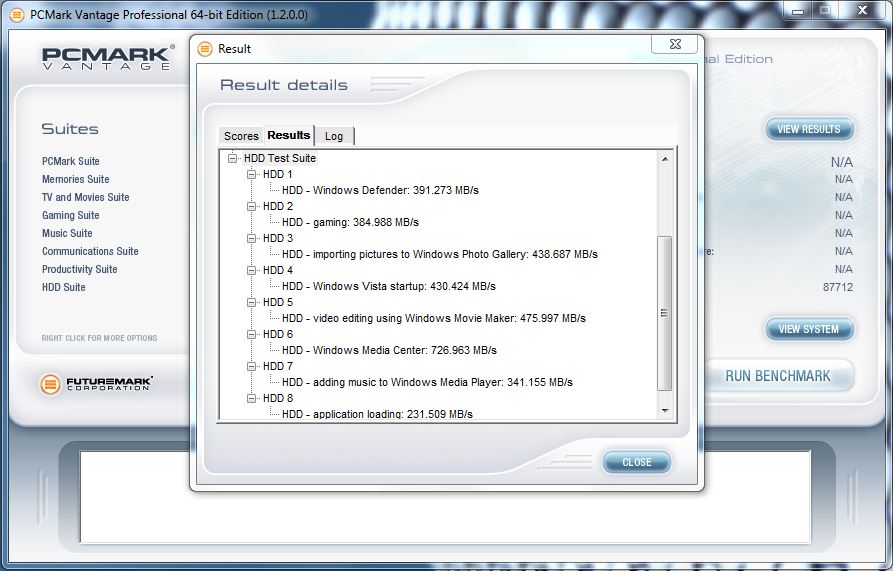The width and height of the screenshot is (893, 571).
Task: Switch to the Scores tab
Action: click(241, 136)
